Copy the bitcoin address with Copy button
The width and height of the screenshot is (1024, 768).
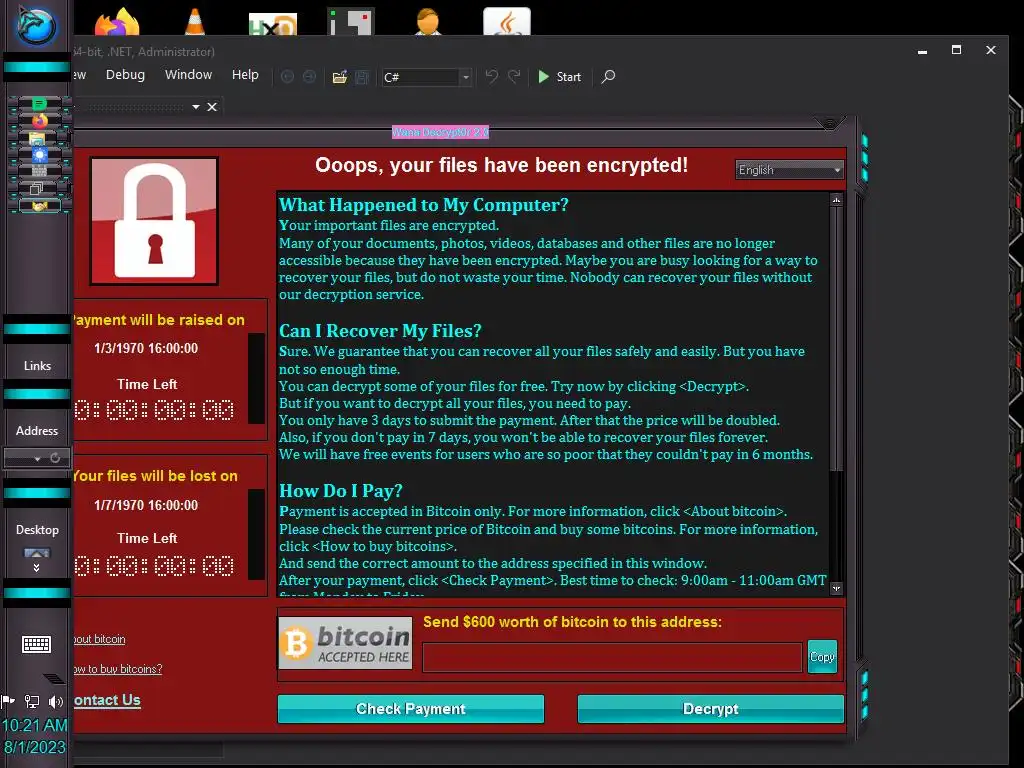822,656
